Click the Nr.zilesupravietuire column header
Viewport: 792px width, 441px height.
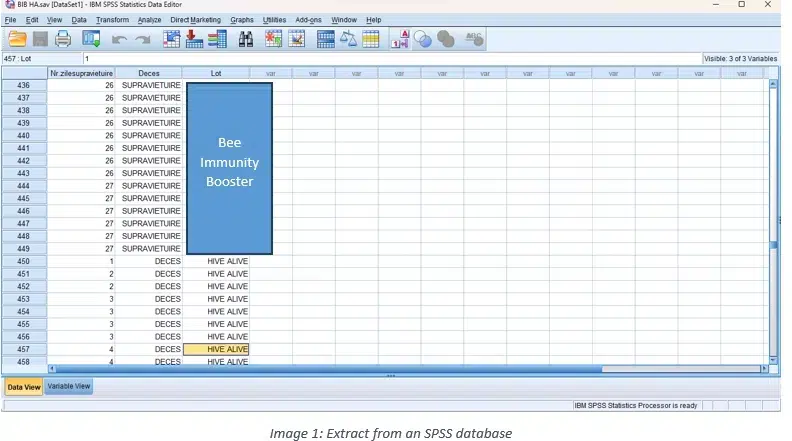[x=82, y=73]
